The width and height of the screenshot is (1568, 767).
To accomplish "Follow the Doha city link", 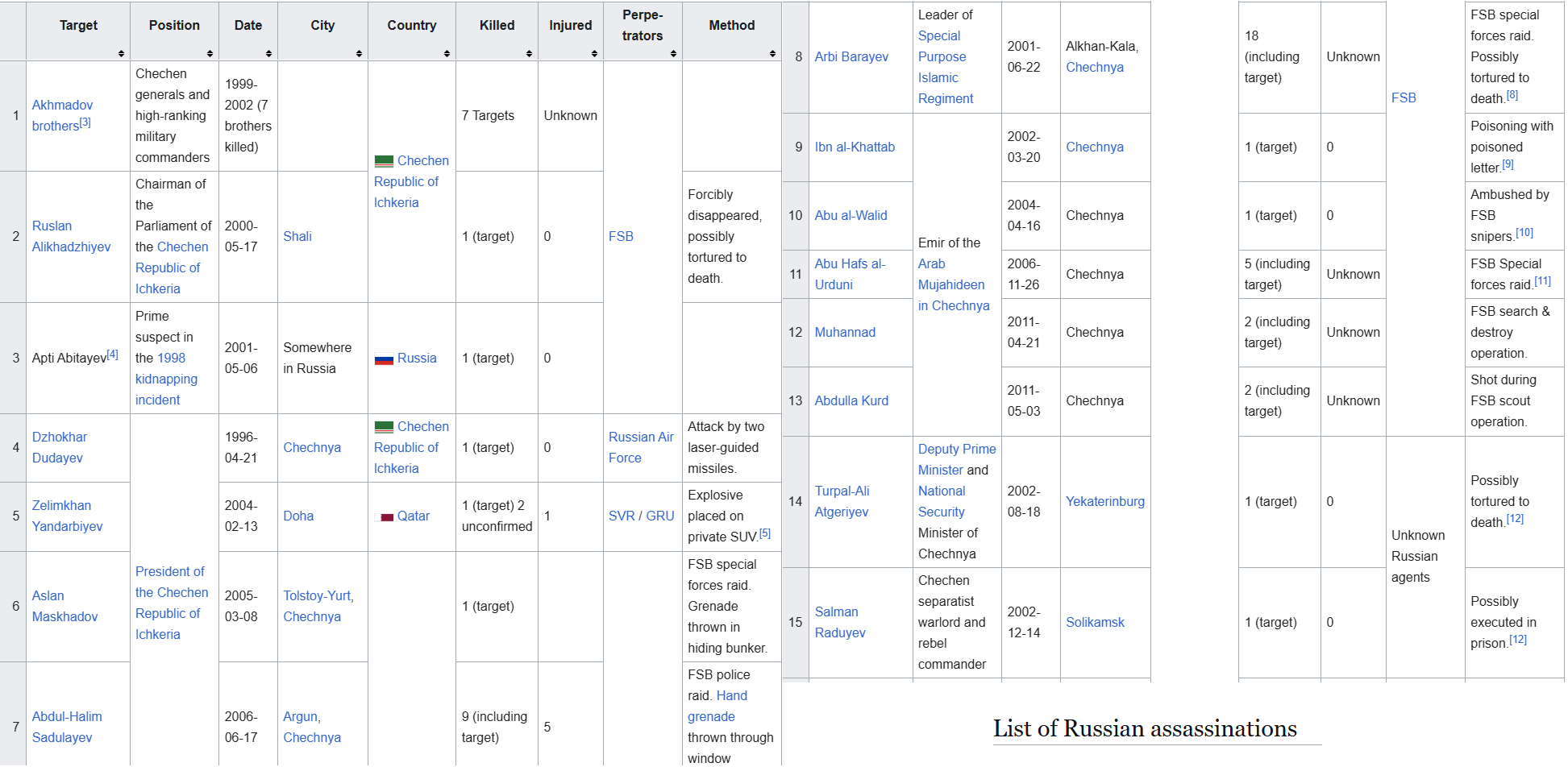I will pos(298,516).
